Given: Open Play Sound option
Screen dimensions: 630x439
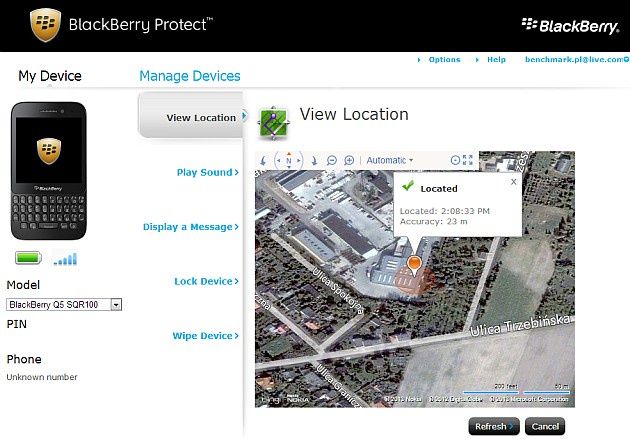Looking at the screenshot, I should tap(208, 172).
